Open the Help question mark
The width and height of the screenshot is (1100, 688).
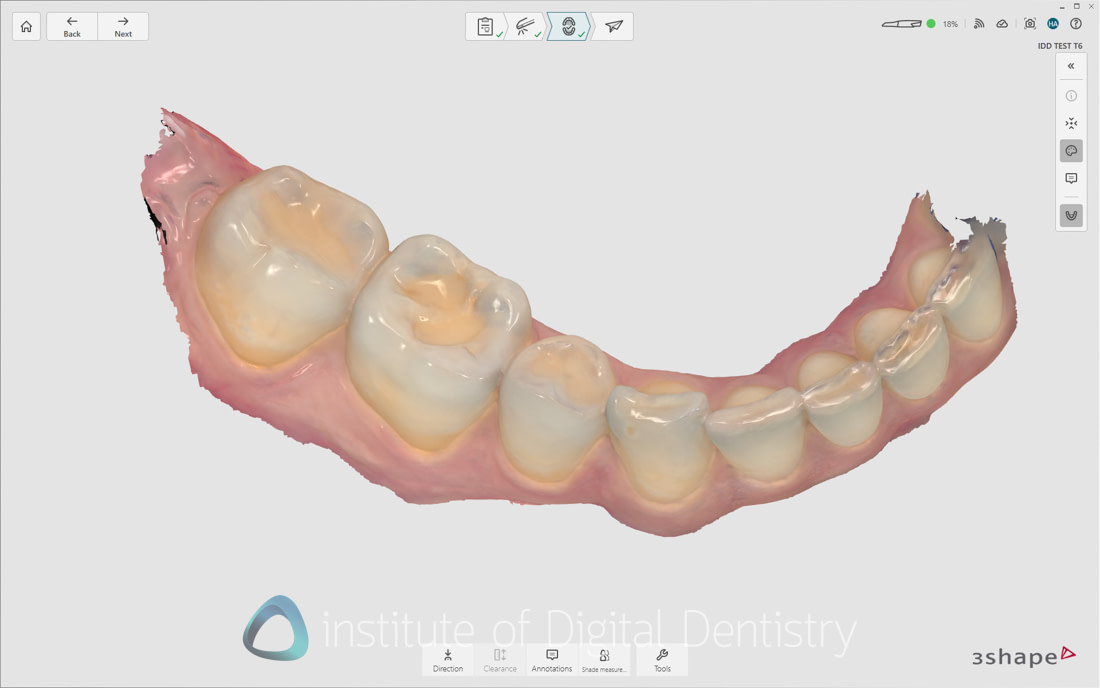point(1075,23)
